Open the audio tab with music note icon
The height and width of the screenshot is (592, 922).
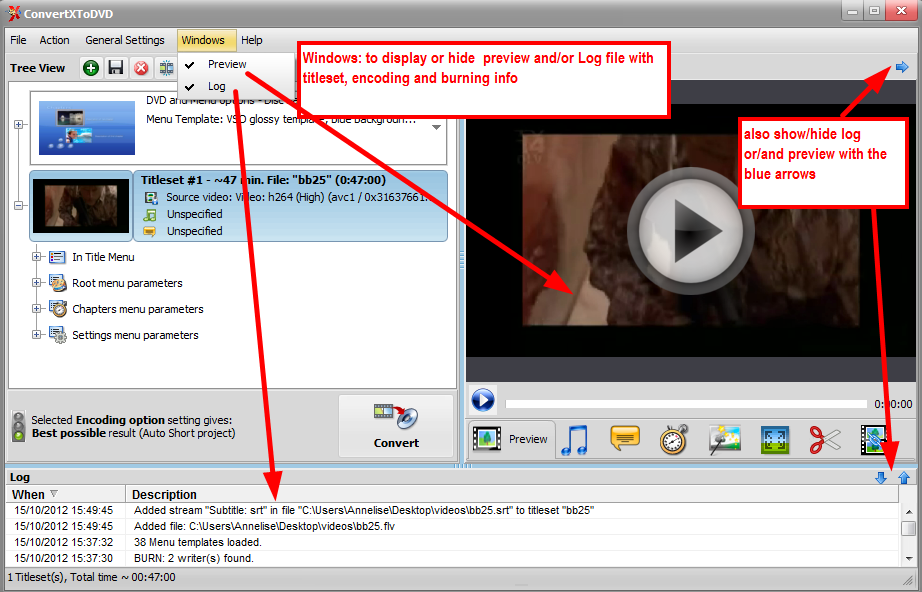[x=574, y=440]
